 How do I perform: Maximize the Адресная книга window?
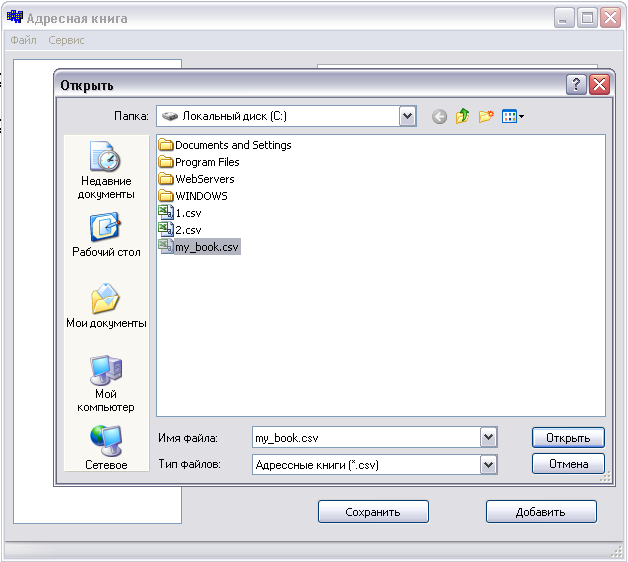point(587,18)
